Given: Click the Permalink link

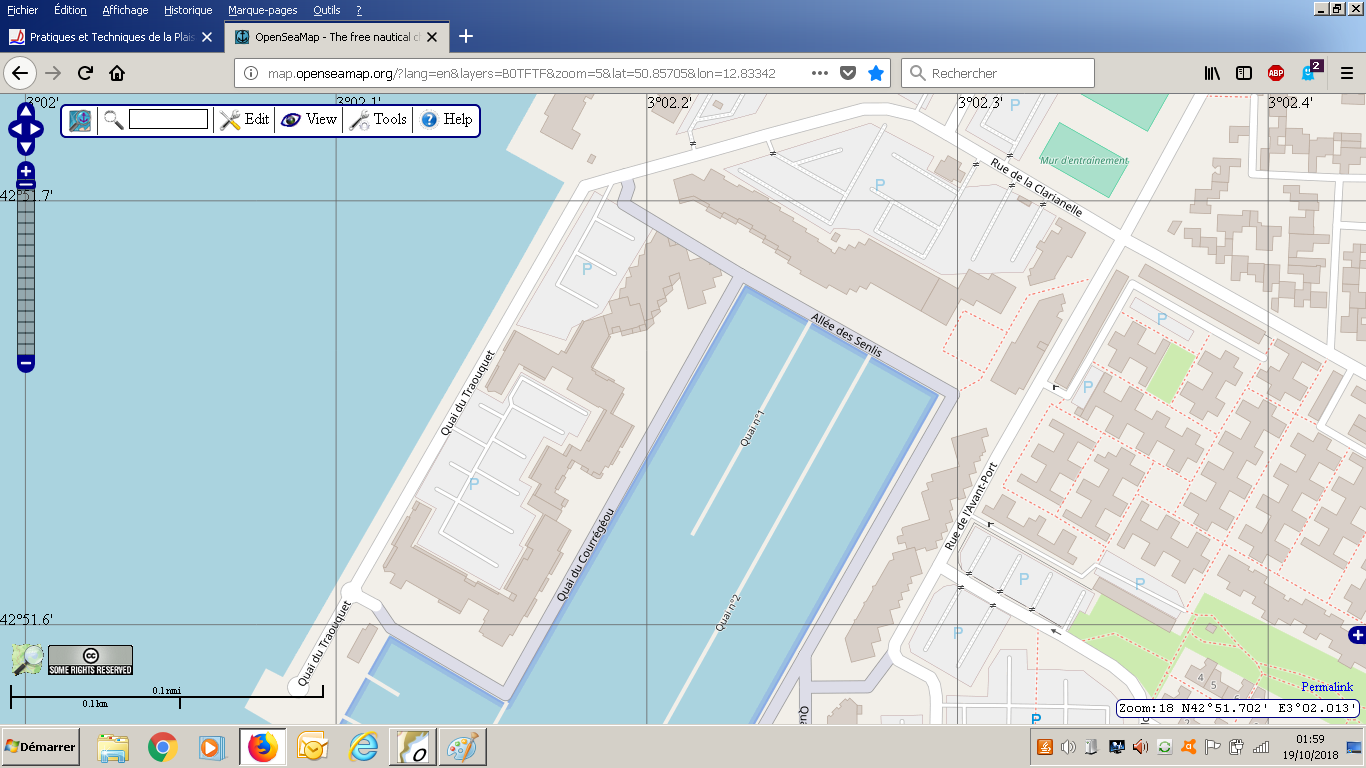Looking at the screenshot, I should (1327, 687).
